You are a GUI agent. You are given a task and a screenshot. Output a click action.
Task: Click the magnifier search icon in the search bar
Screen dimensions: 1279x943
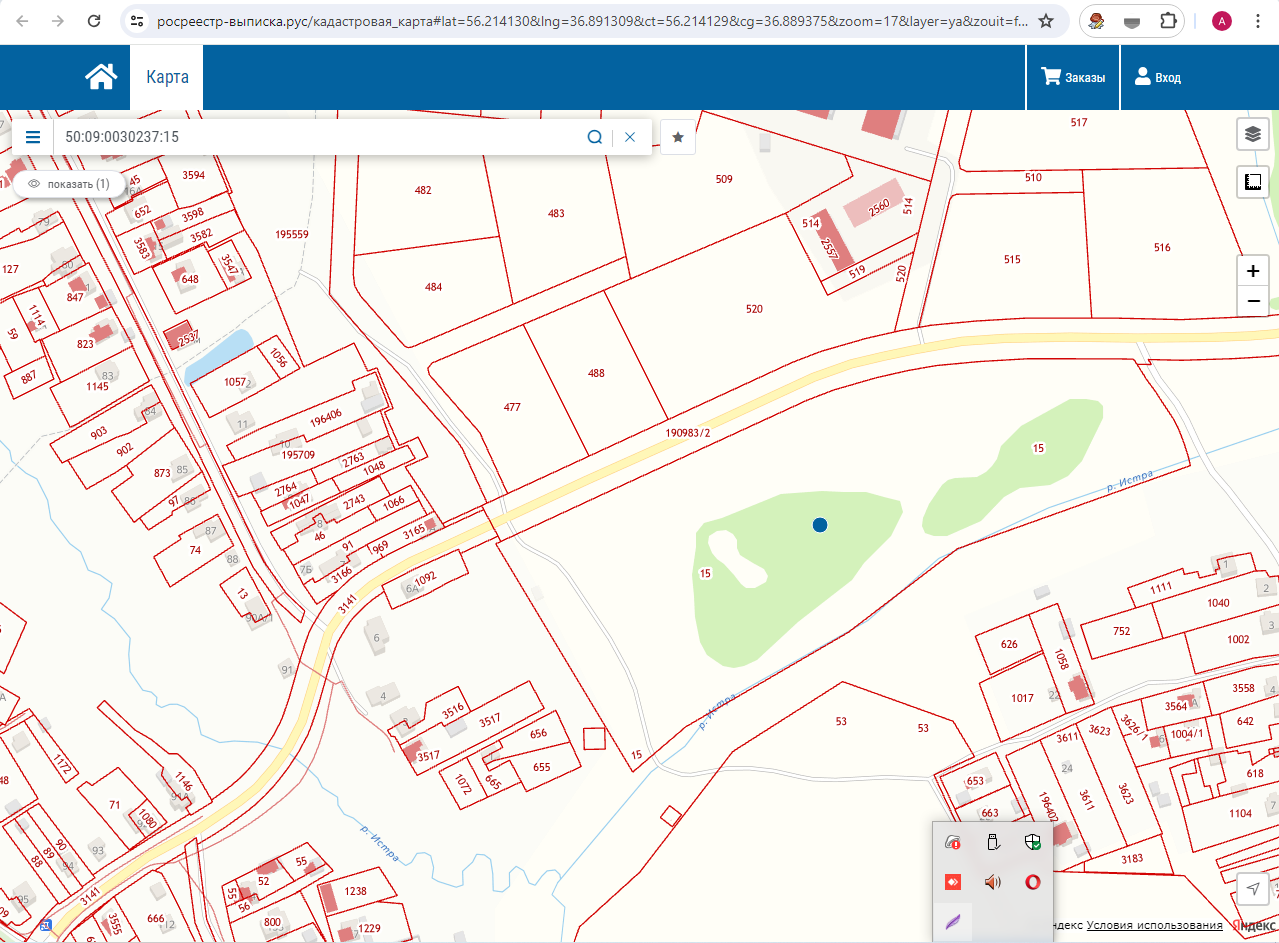594,137
